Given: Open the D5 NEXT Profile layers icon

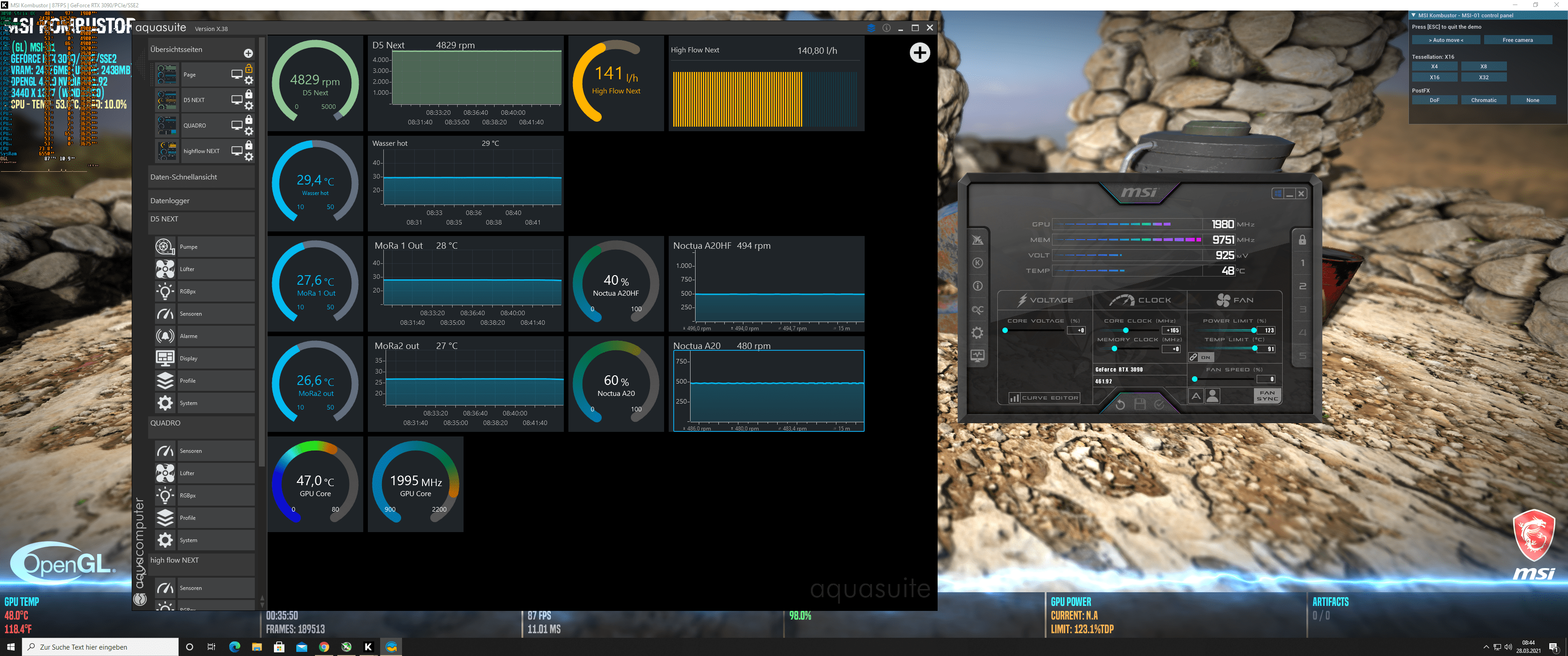Looking at the screenshot, I should [x=165, y=381].
